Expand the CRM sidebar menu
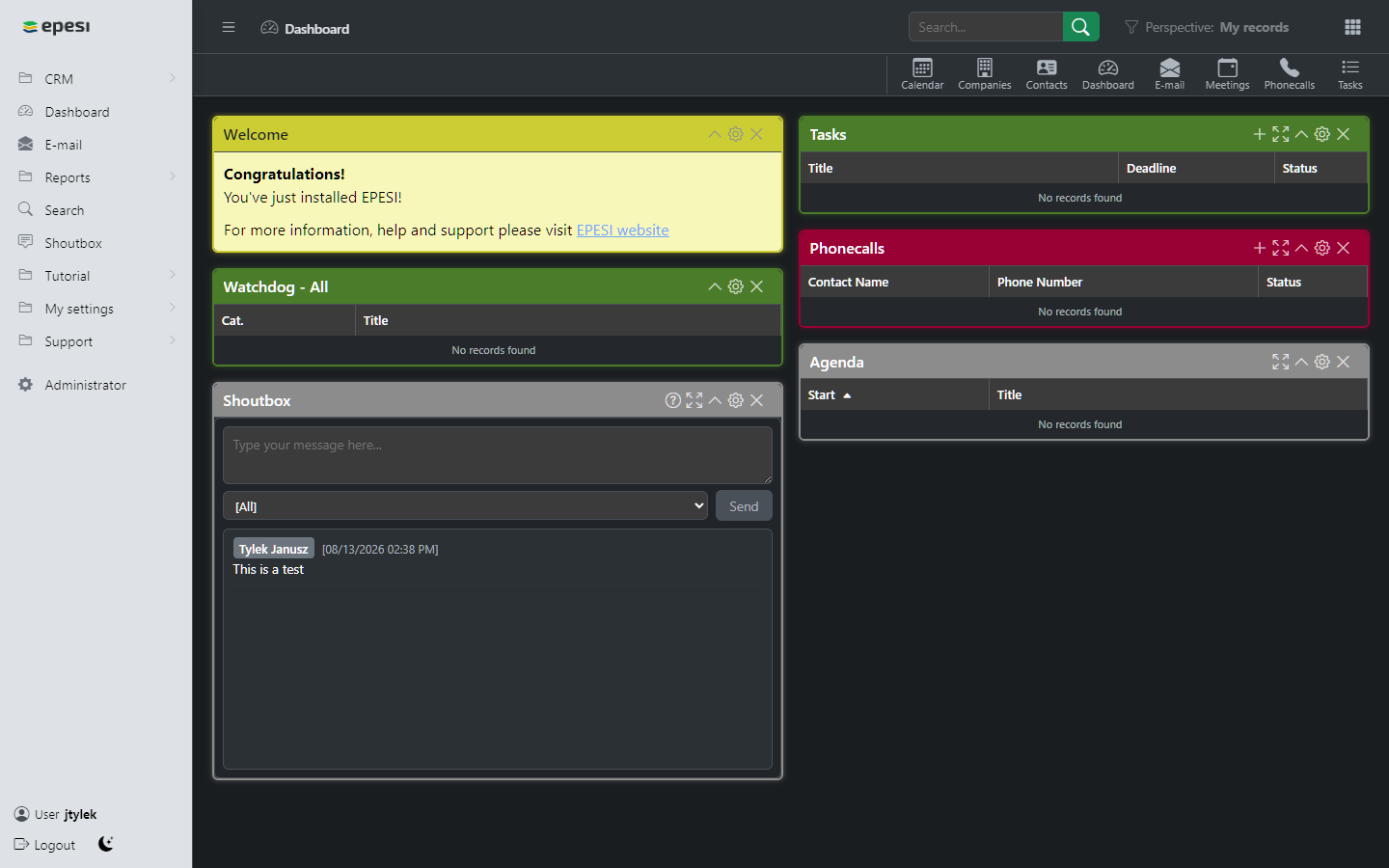 click(96, 78)
